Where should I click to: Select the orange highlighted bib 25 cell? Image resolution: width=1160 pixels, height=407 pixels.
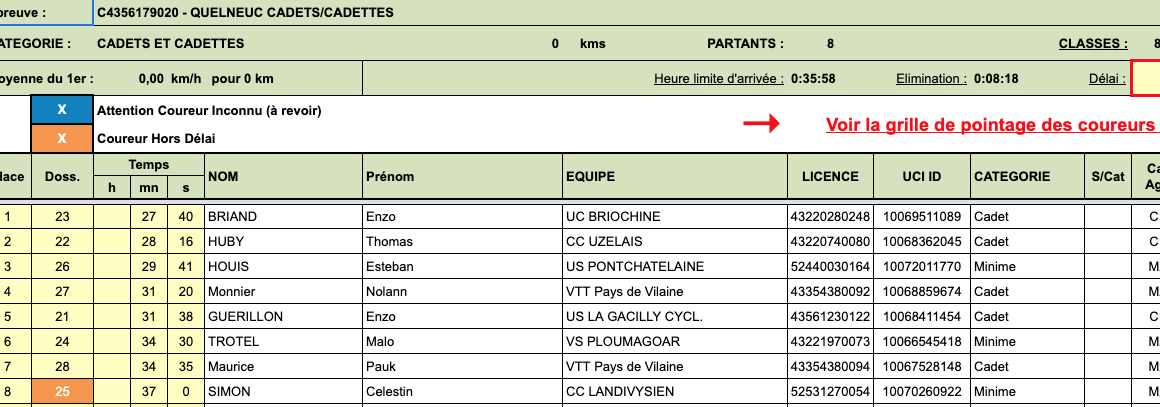(x=62, y=391)
